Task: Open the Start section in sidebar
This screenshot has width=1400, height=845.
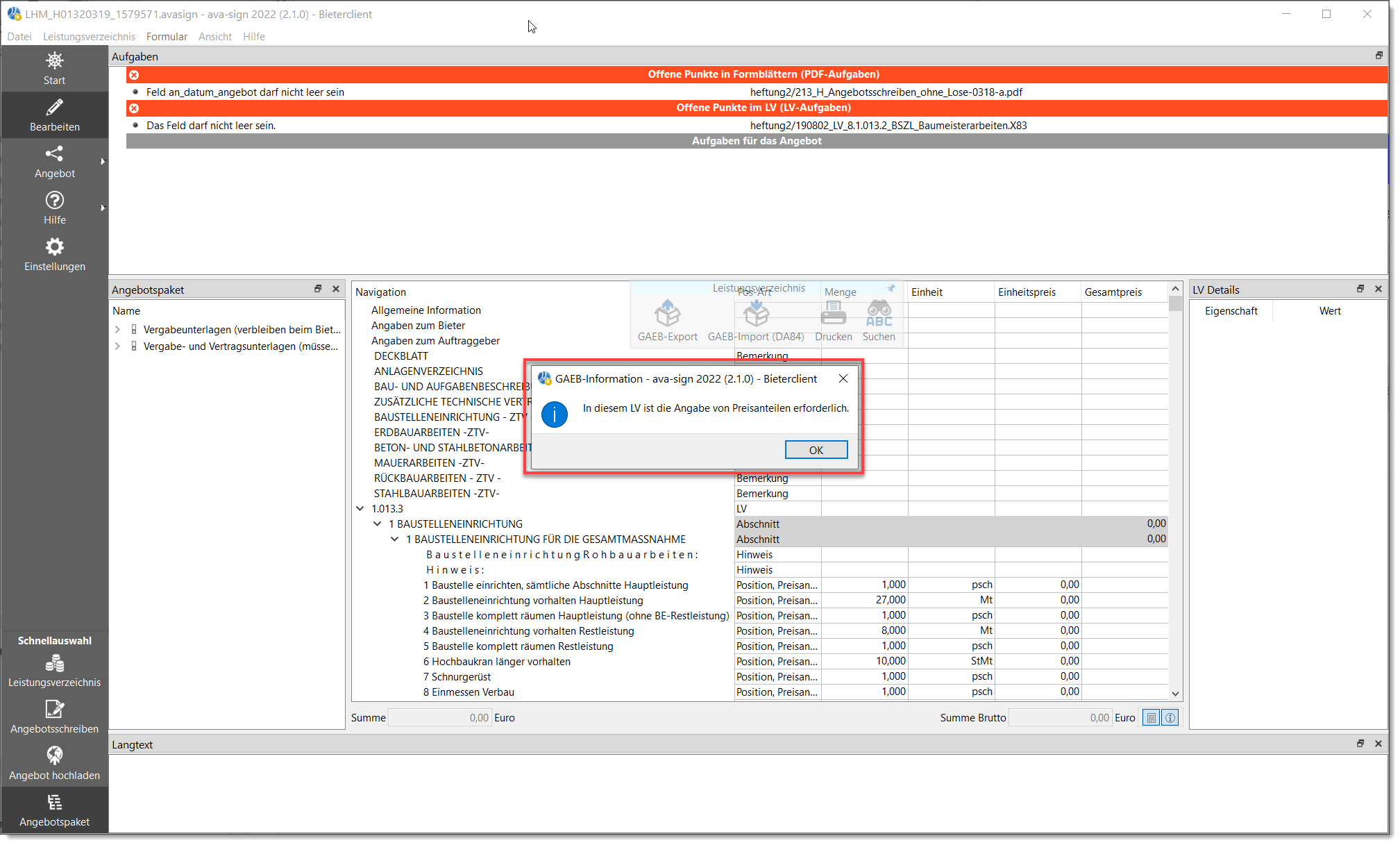Action: tap(54, 68)
